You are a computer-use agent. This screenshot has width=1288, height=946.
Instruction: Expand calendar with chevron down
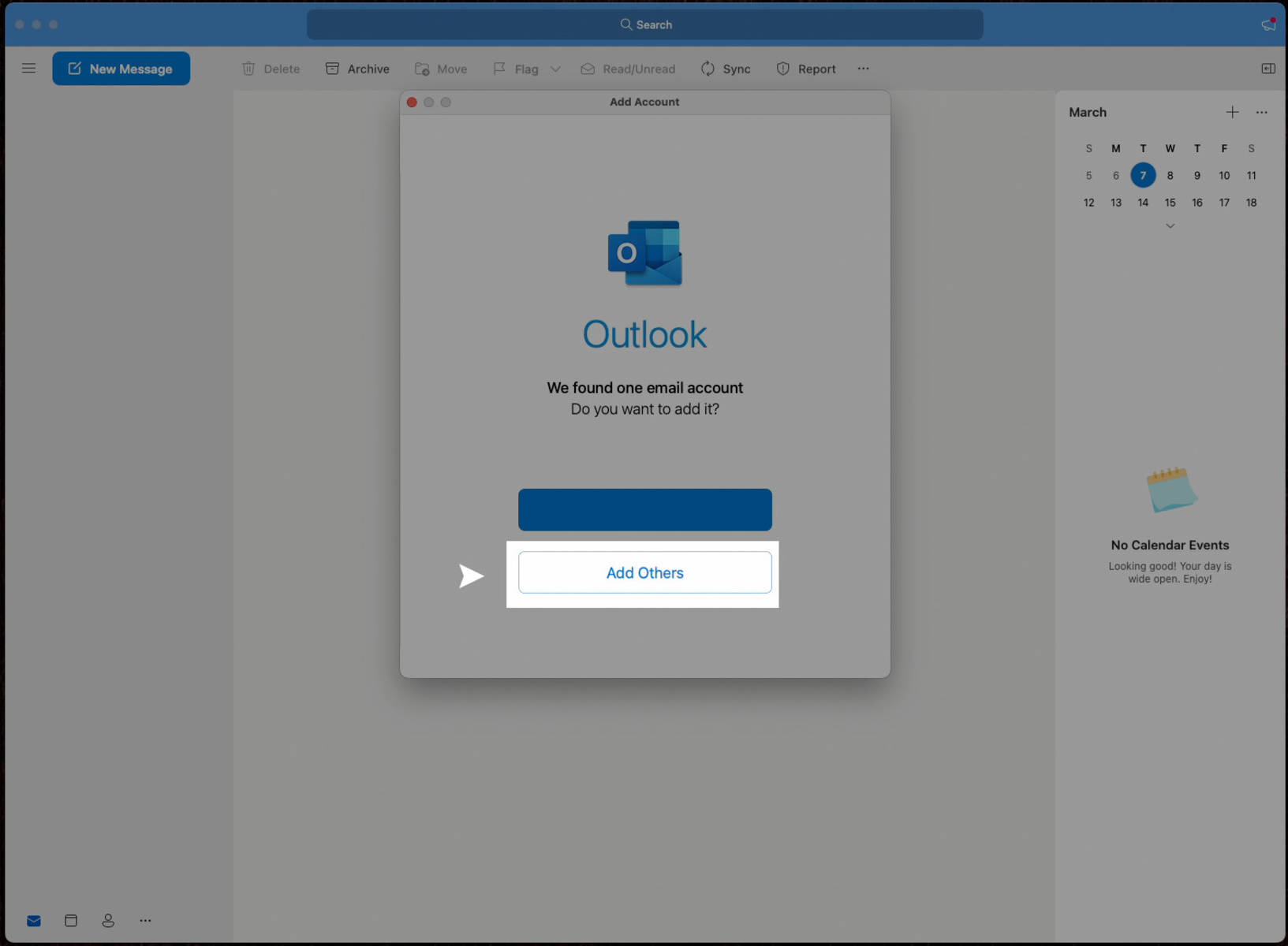coord(1170,226)
